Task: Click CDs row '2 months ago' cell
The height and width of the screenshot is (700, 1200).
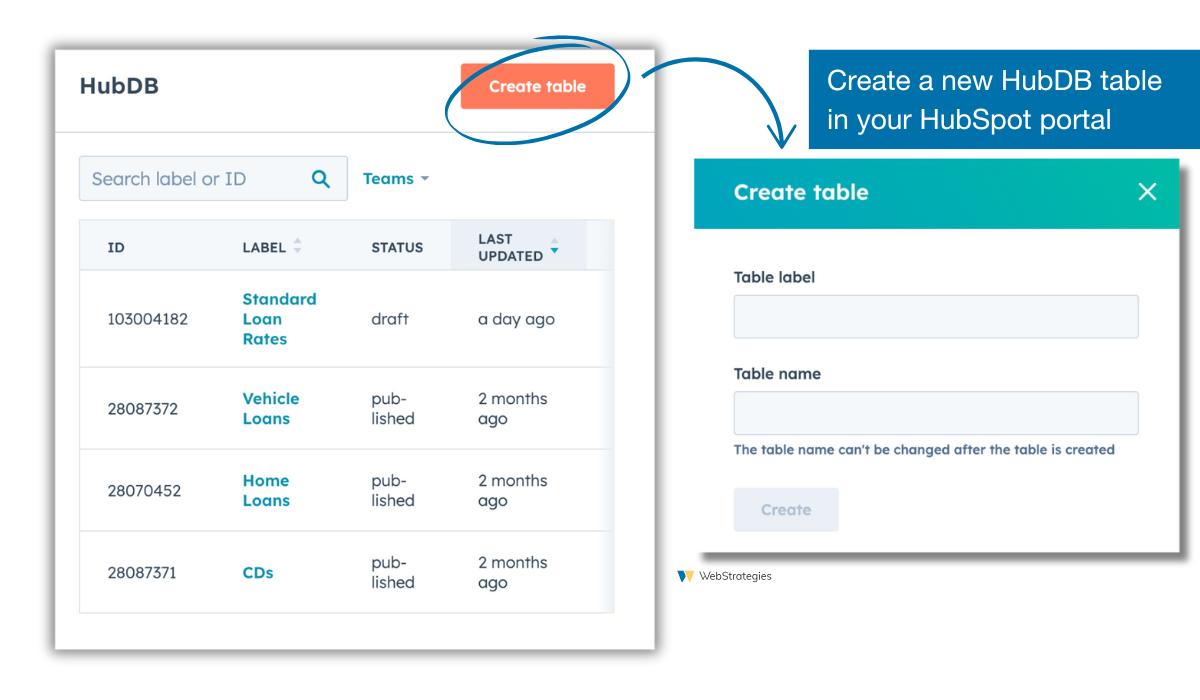Action: [x=513, y=572]
